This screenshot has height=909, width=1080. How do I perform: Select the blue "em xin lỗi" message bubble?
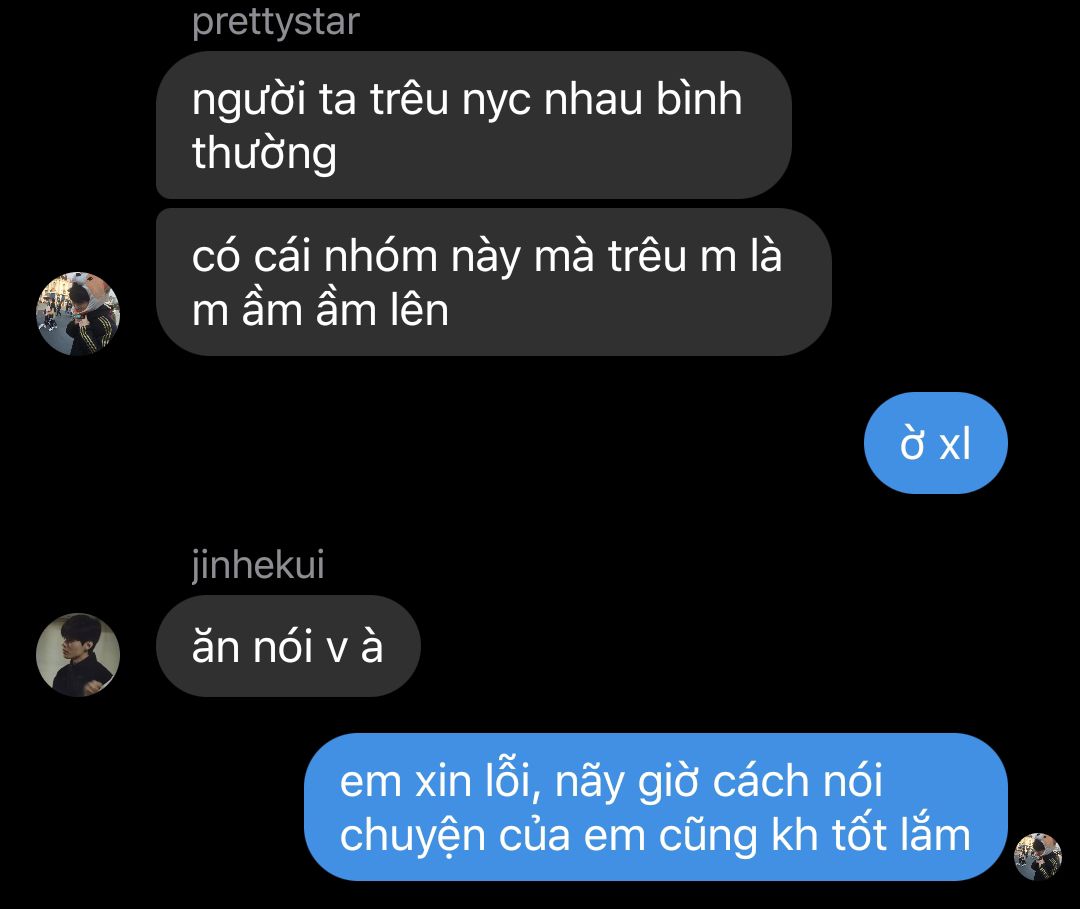click(656, 807)
